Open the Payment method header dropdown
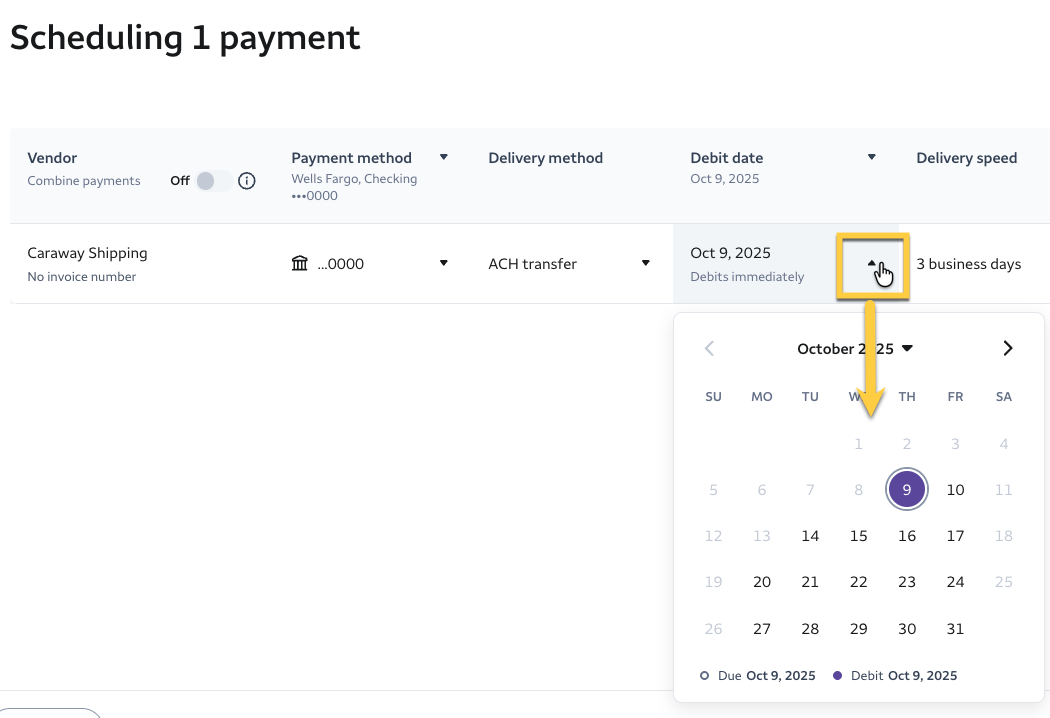The width and height of the screenshot is (1050, 718). click(x=444, y=157)
